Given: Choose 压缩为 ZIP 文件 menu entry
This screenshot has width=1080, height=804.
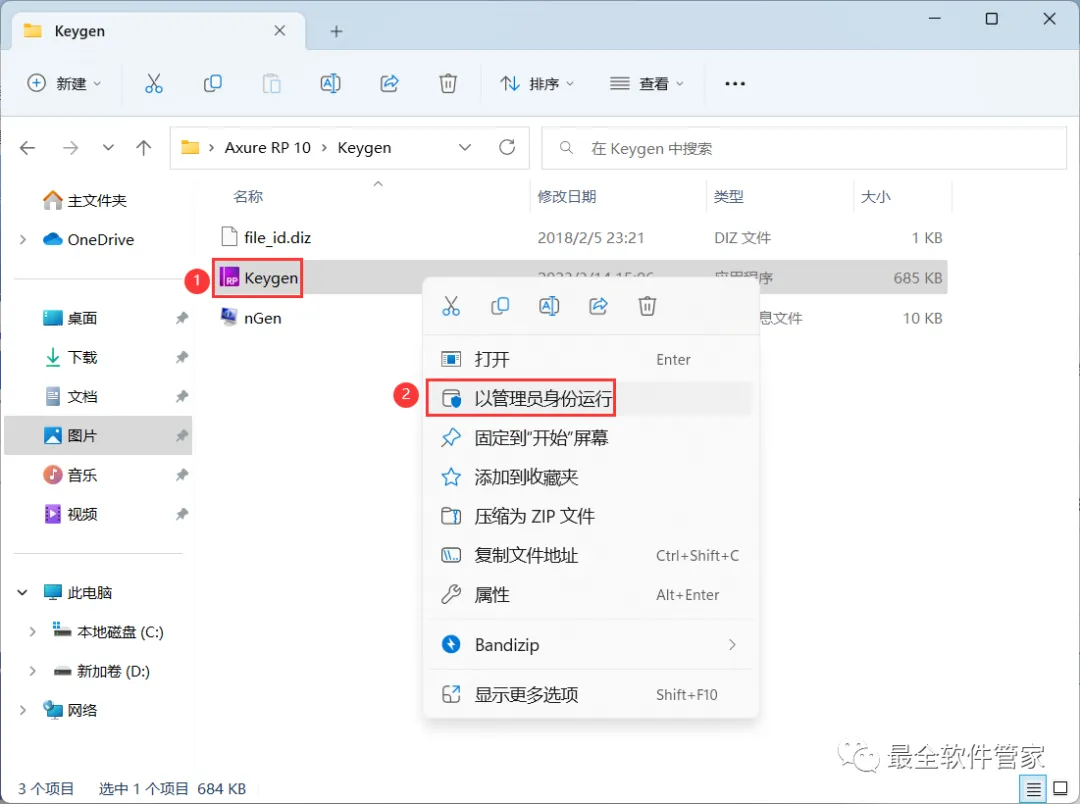Looking at the screenshot, I should point(590,516).
